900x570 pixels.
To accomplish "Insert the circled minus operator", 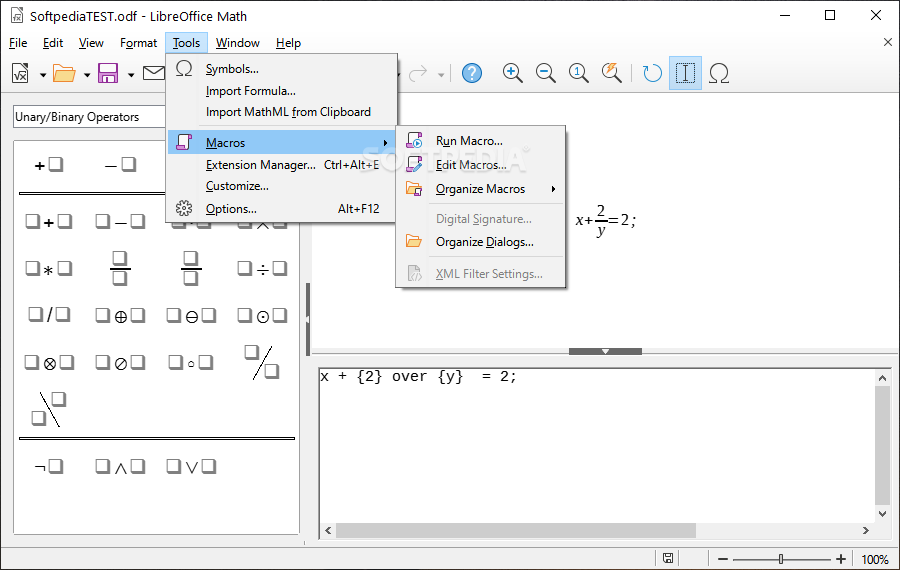I will tap(191, 316).
